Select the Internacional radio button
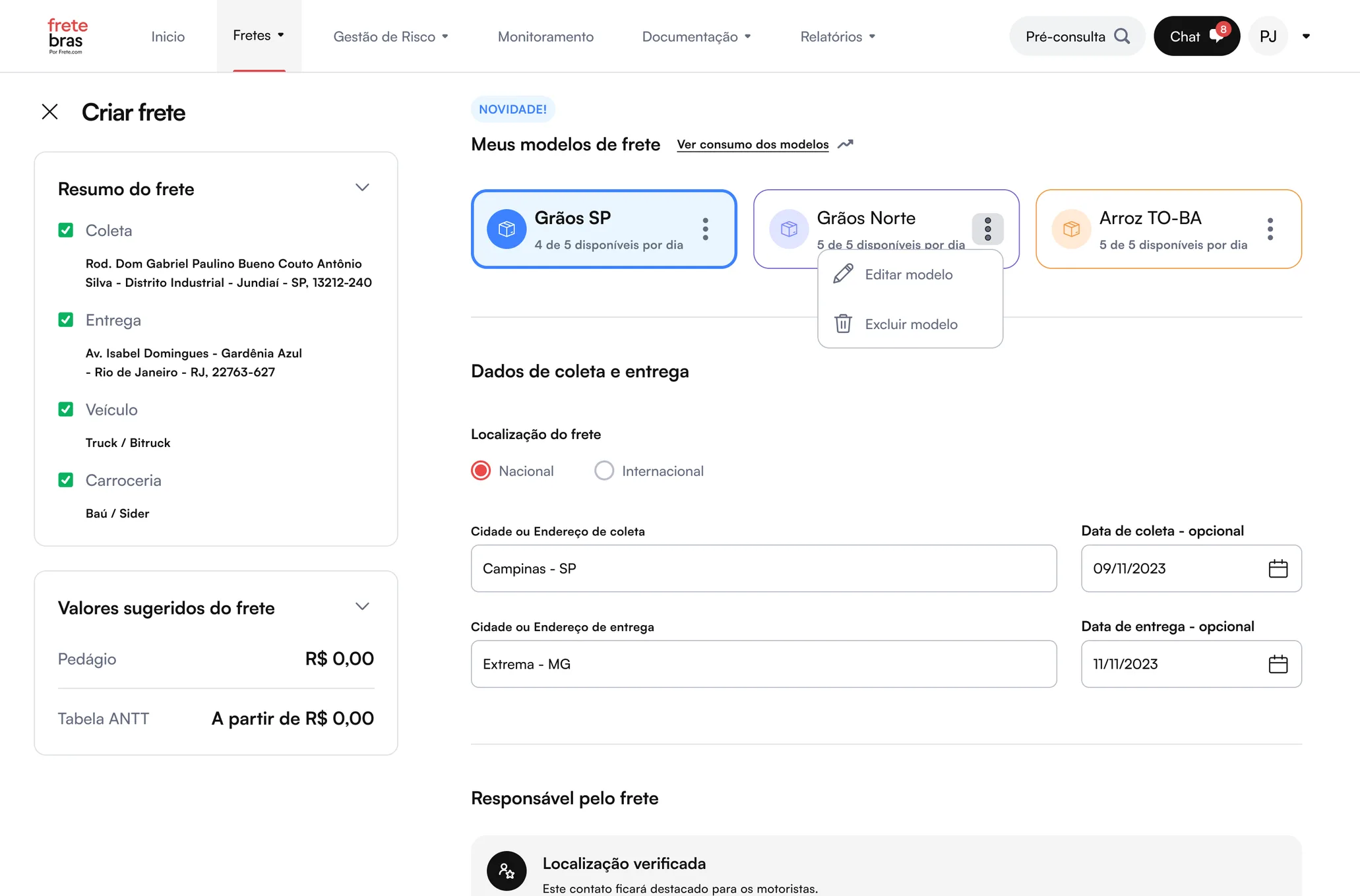Viewport: 1360px width, 896px height. point(604,471)
